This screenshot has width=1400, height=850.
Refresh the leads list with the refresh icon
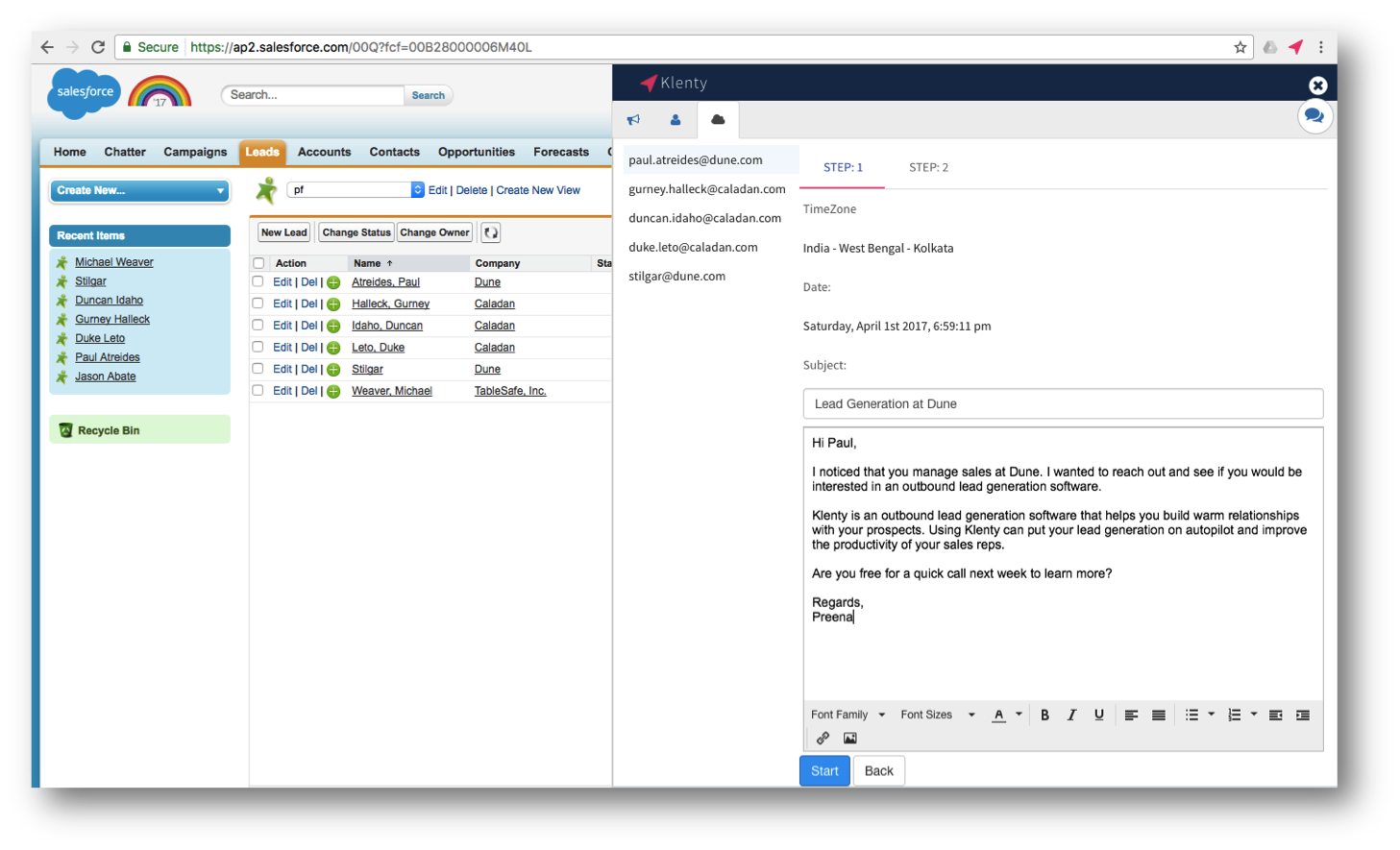490,231
